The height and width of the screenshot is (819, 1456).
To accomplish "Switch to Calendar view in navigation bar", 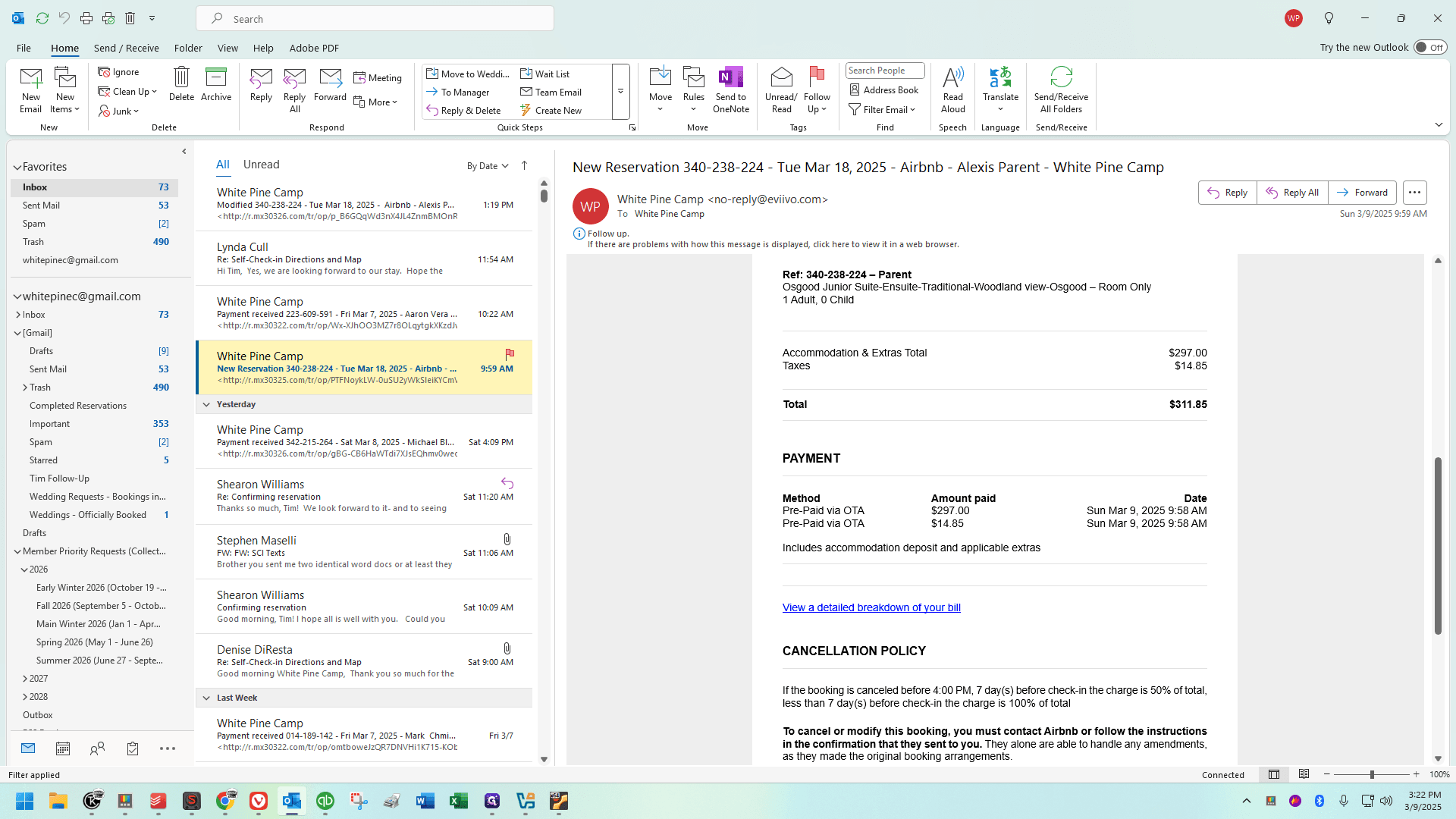I will click(x=63, y=748).
